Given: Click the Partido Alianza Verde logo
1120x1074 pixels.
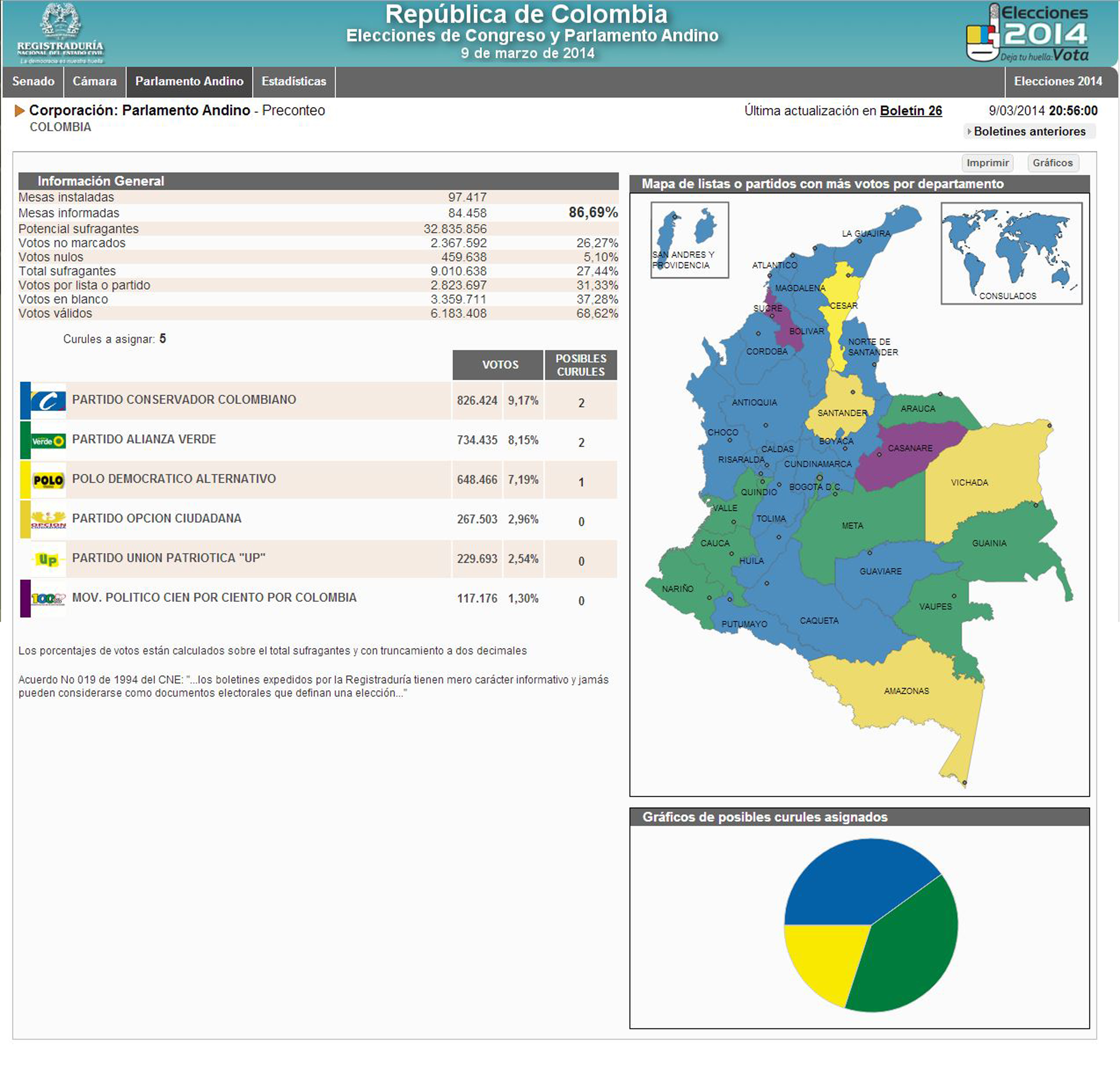Looking at the screenshot, I should click(48, 441).
